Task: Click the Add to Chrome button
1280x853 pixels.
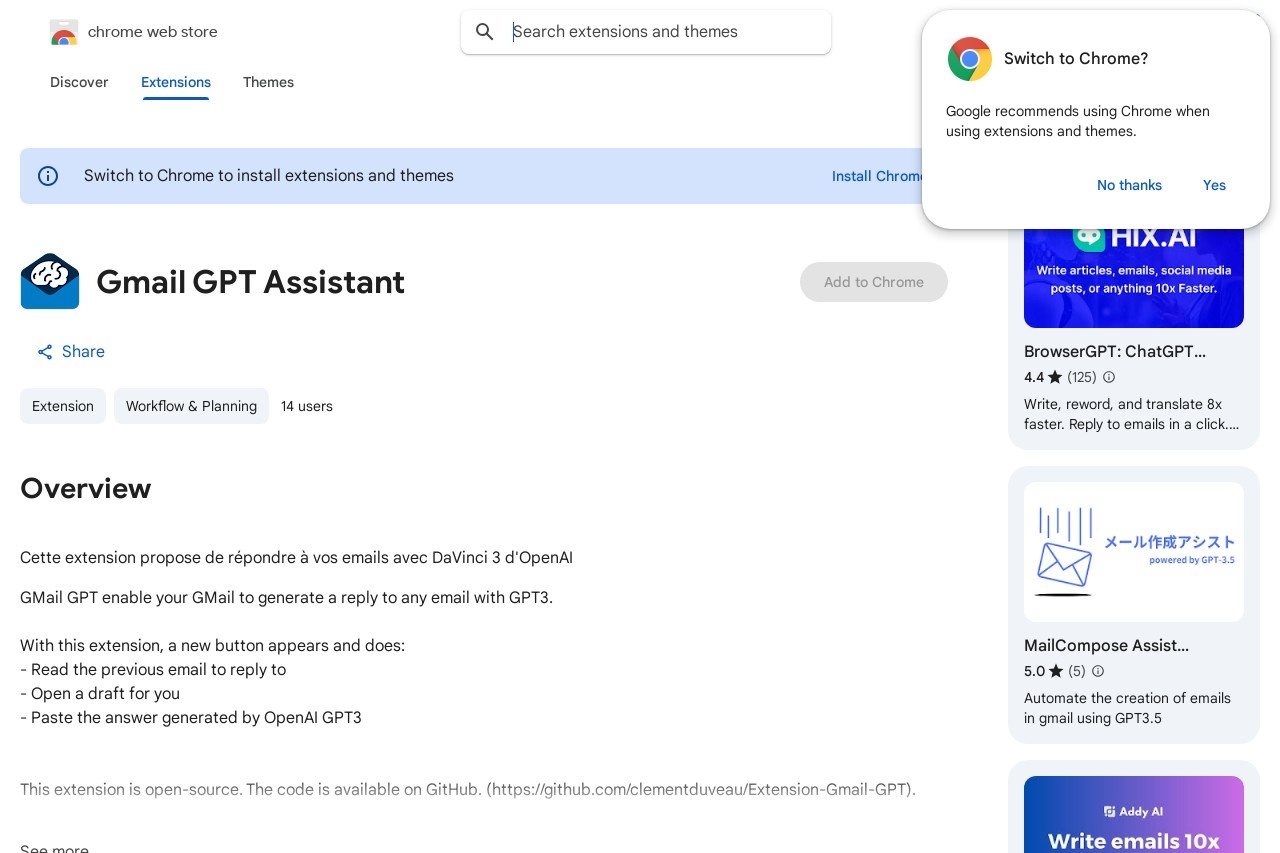Action: point(874,282)
